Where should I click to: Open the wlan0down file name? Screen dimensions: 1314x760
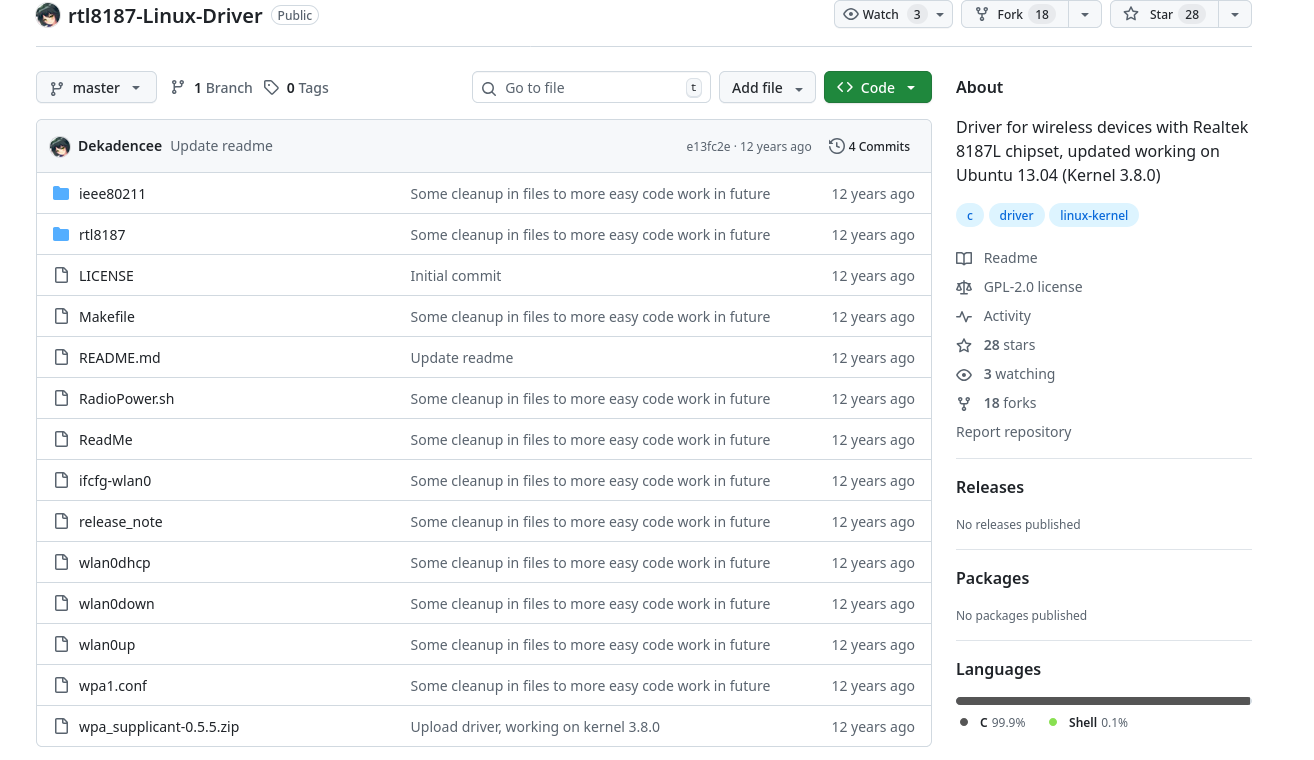point(117,604)
